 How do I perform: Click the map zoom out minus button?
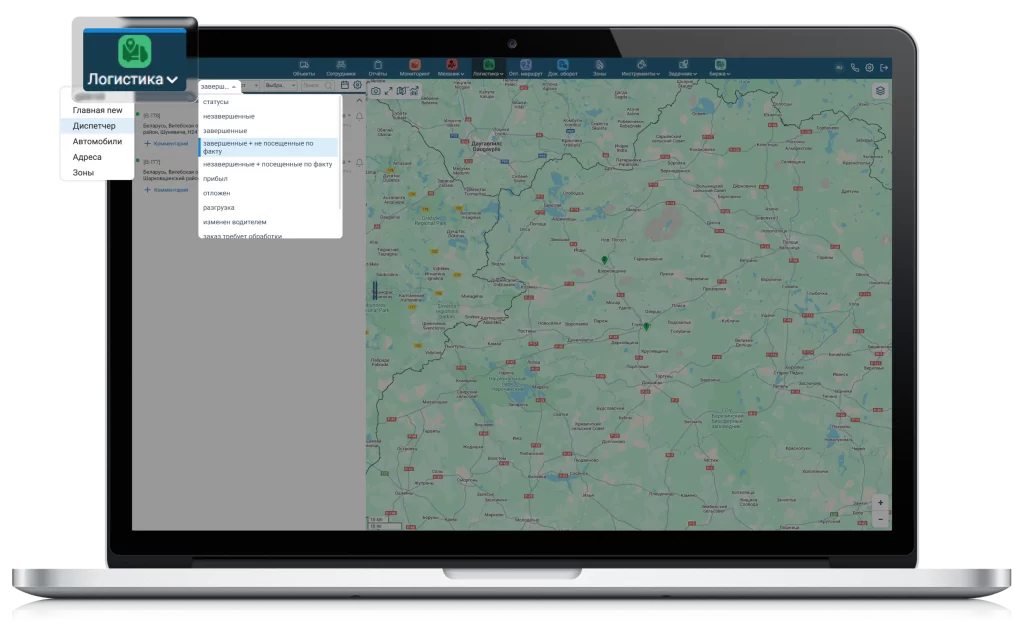[x=880, y=519]
